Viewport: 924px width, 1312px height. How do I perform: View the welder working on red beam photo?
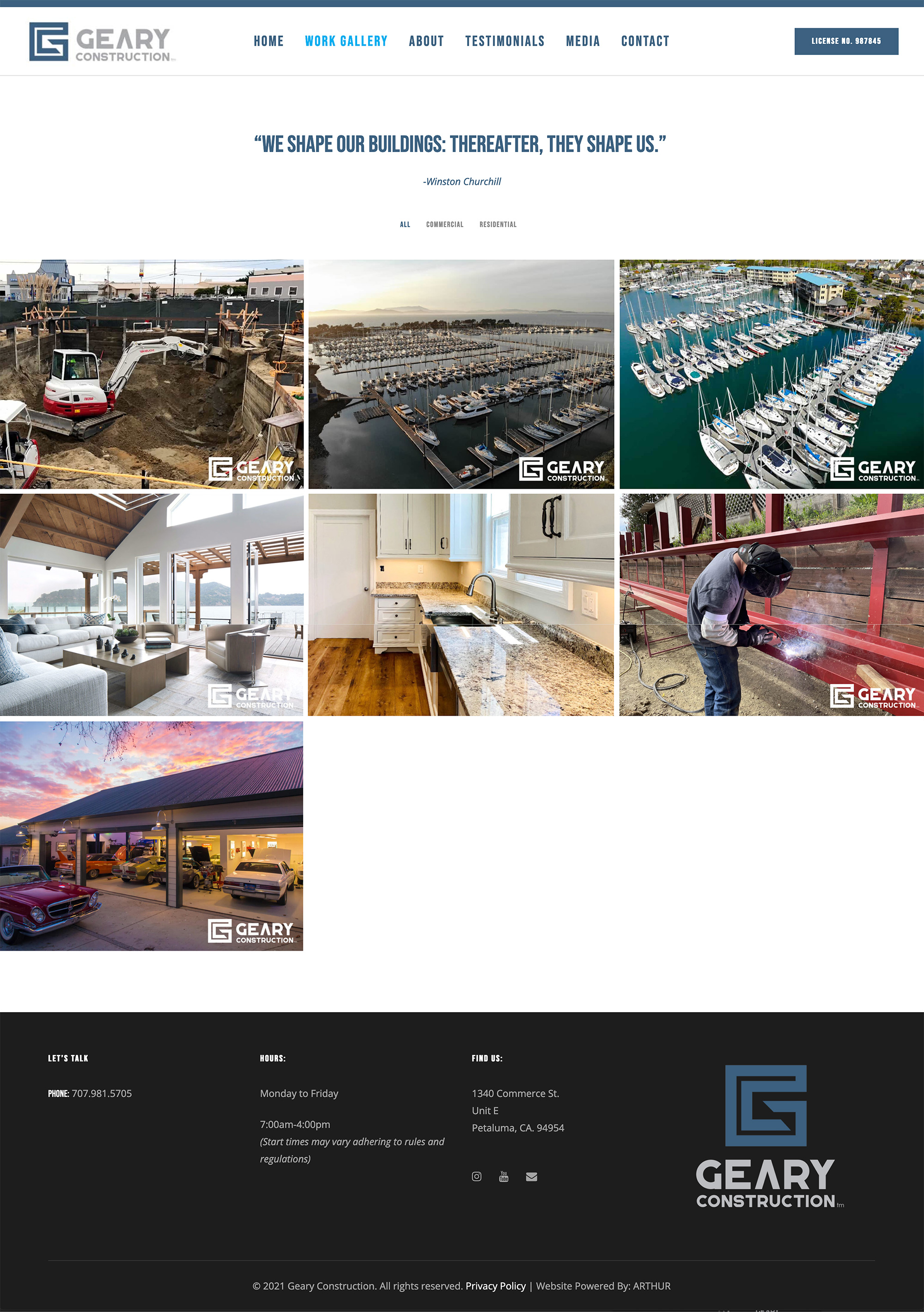tap(772, 605)
